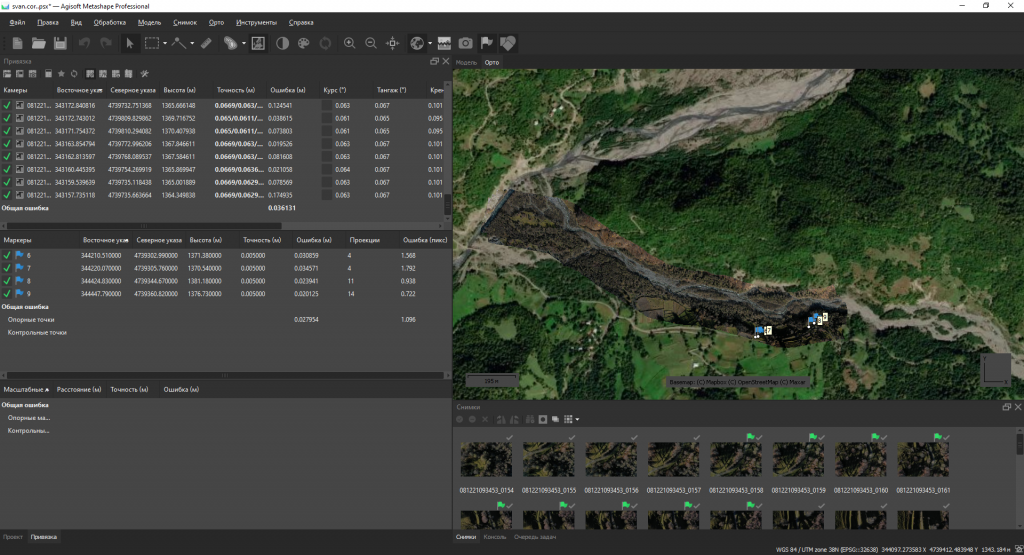Click the Save project floppy disk icon
Screen dimensions: 1024x555
tap(60, 43)
